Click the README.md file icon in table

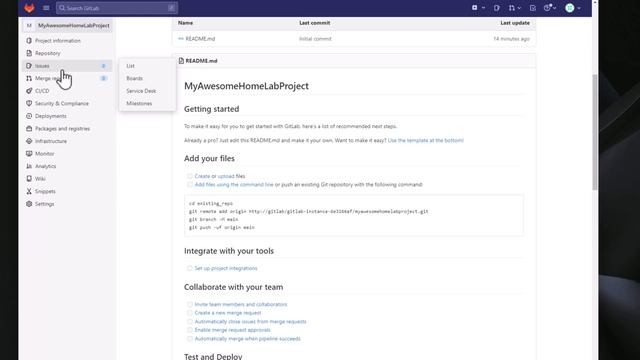181,39
